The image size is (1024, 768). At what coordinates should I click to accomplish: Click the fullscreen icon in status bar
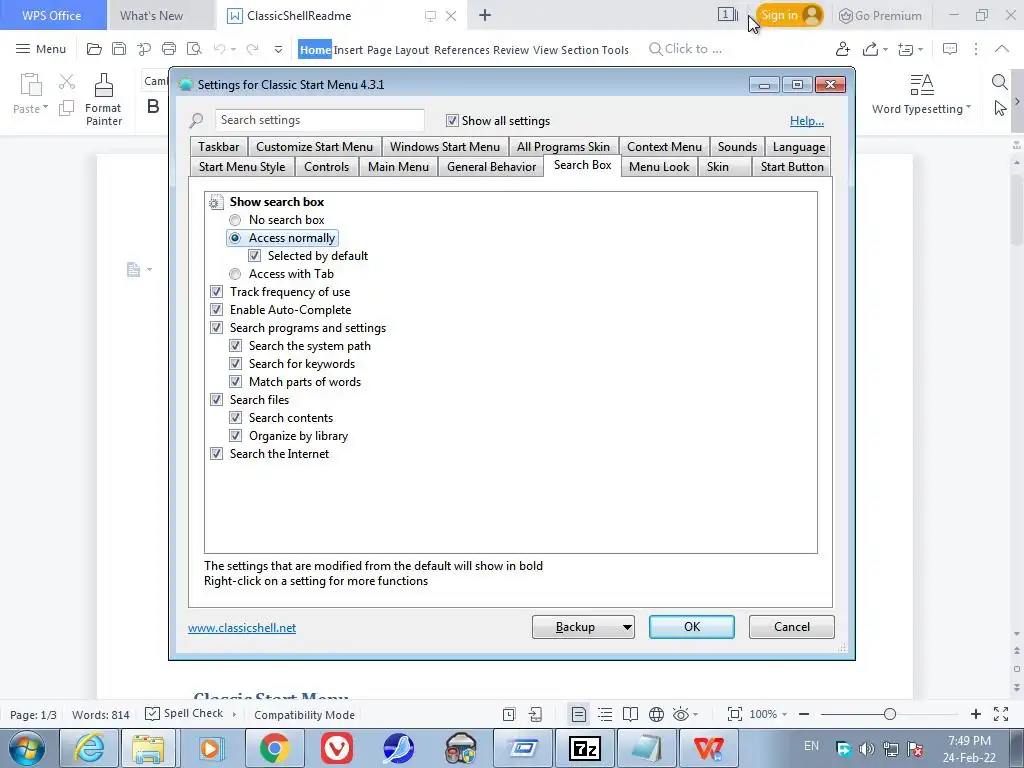click(x=1000, y=714)
